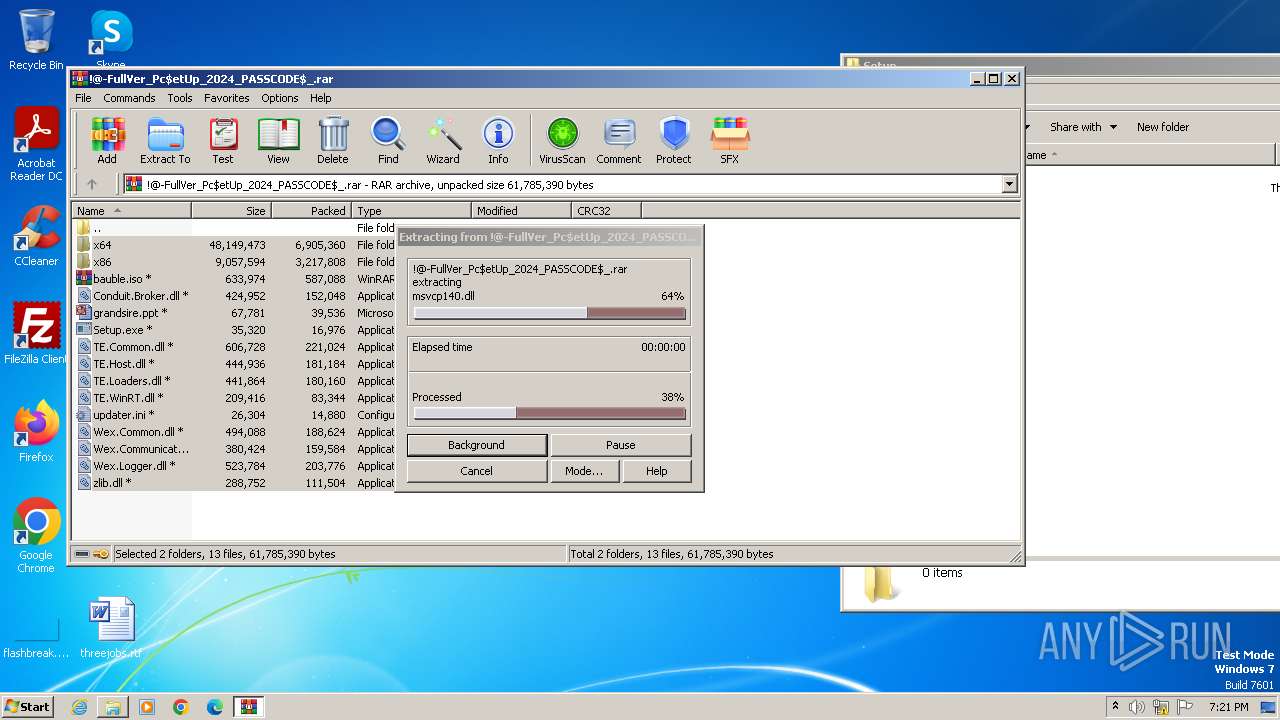Viewport: 1280px width, 720px height.
Task: Select the x86 folder row
Action: click(235, 262)
